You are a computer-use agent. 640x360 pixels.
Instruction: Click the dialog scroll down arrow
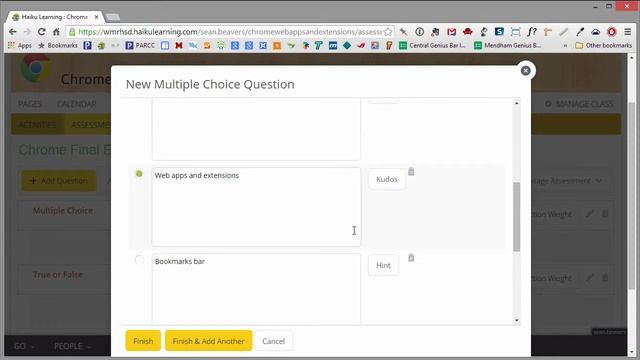click(517, 320)
